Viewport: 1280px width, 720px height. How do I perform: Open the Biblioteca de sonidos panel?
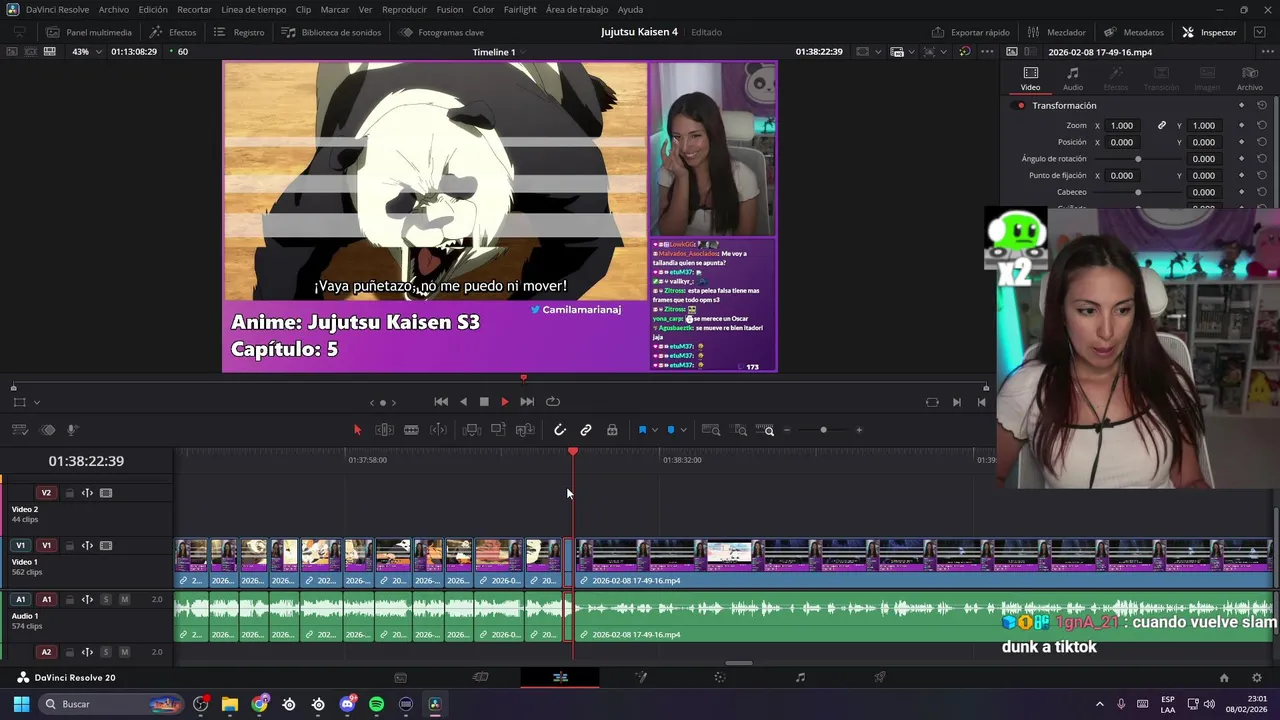coord(332,32)
